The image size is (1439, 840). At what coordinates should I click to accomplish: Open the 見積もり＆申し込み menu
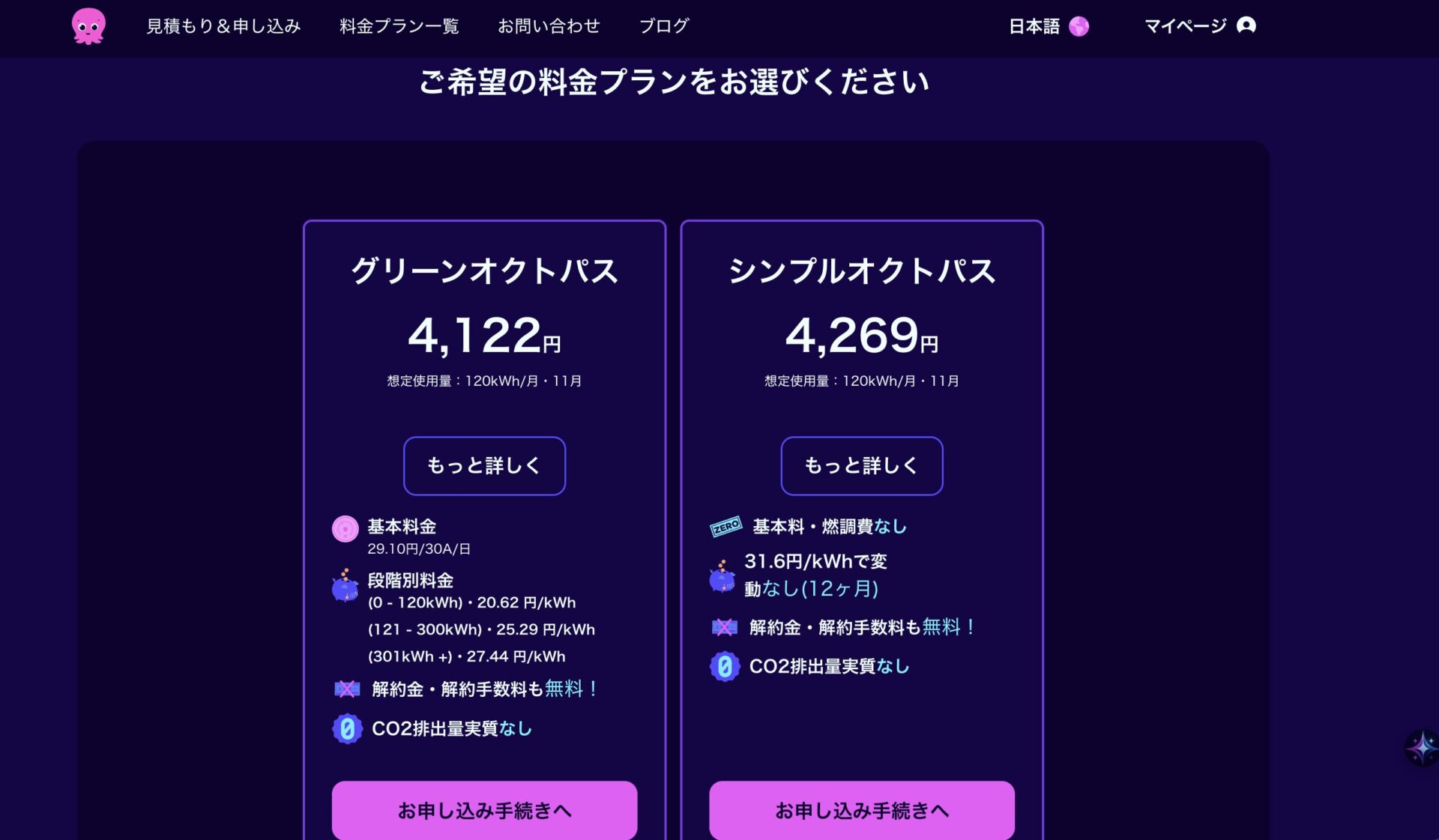click(223, 26)
